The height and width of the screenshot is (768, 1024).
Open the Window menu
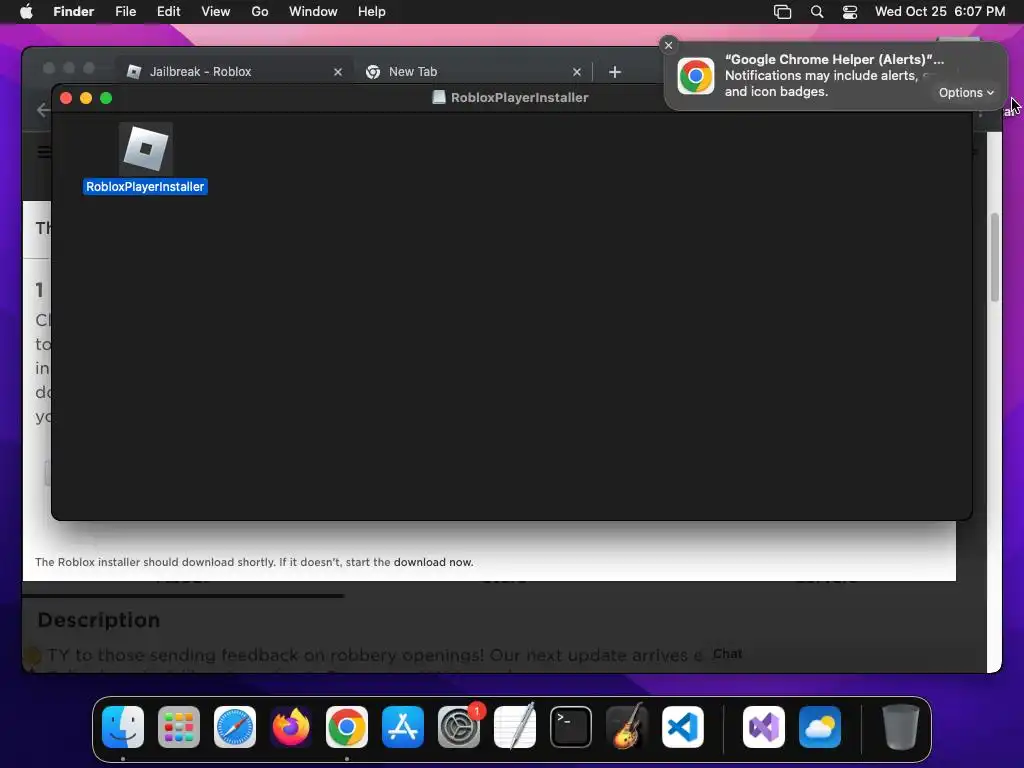(313, 12)
